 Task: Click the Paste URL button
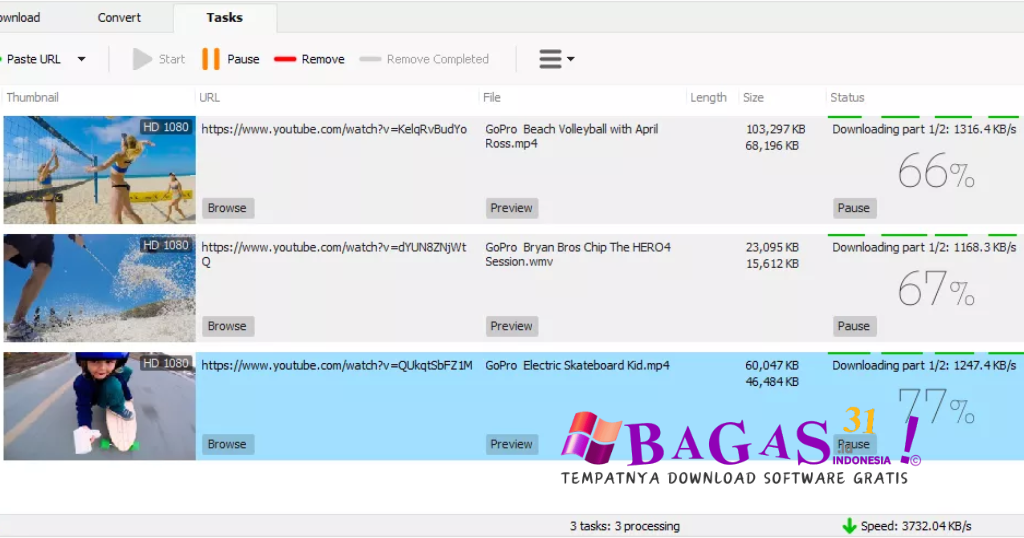(31, 59)
